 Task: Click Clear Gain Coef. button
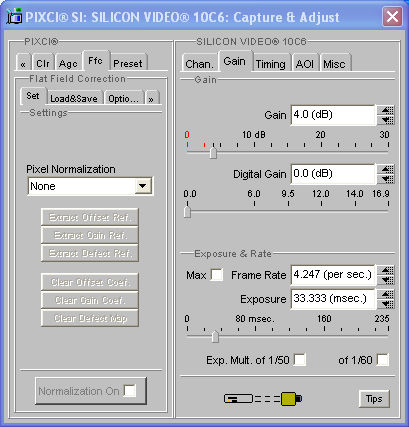[90, 300]
